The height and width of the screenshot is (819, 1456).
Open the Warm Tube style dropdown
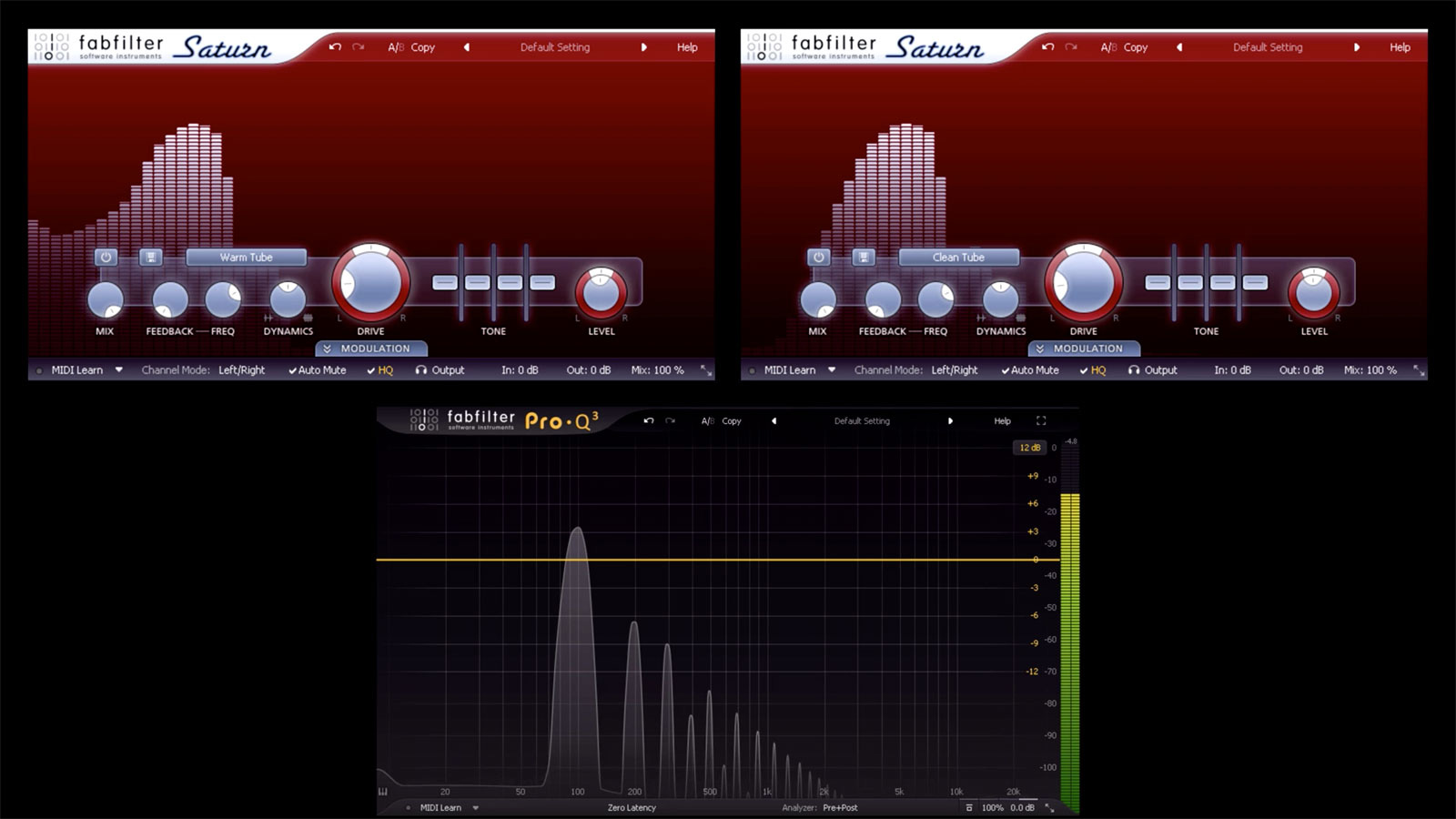coord(246,258)
